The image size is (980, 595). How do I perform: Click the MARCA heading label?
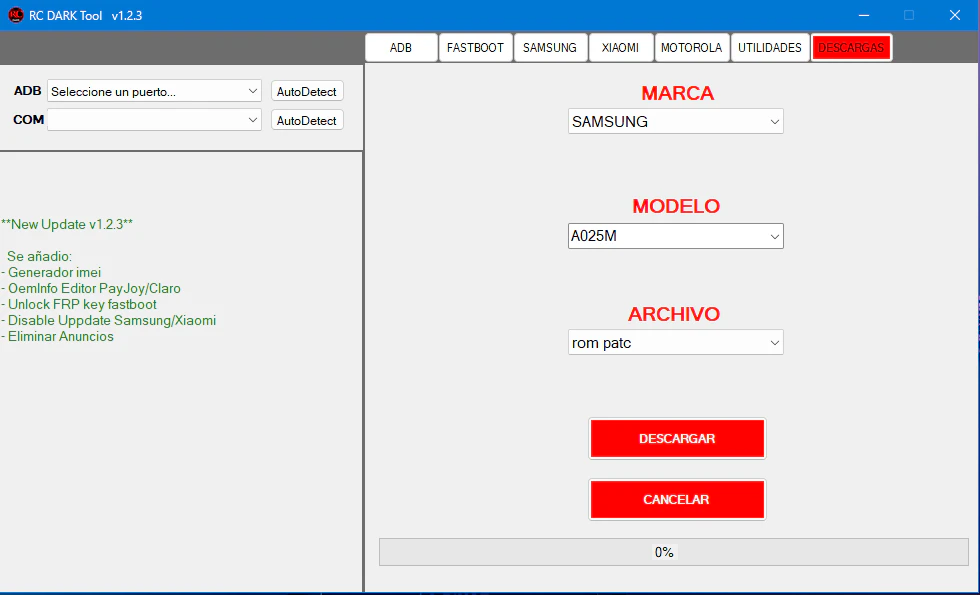click(x=678, y=93)
